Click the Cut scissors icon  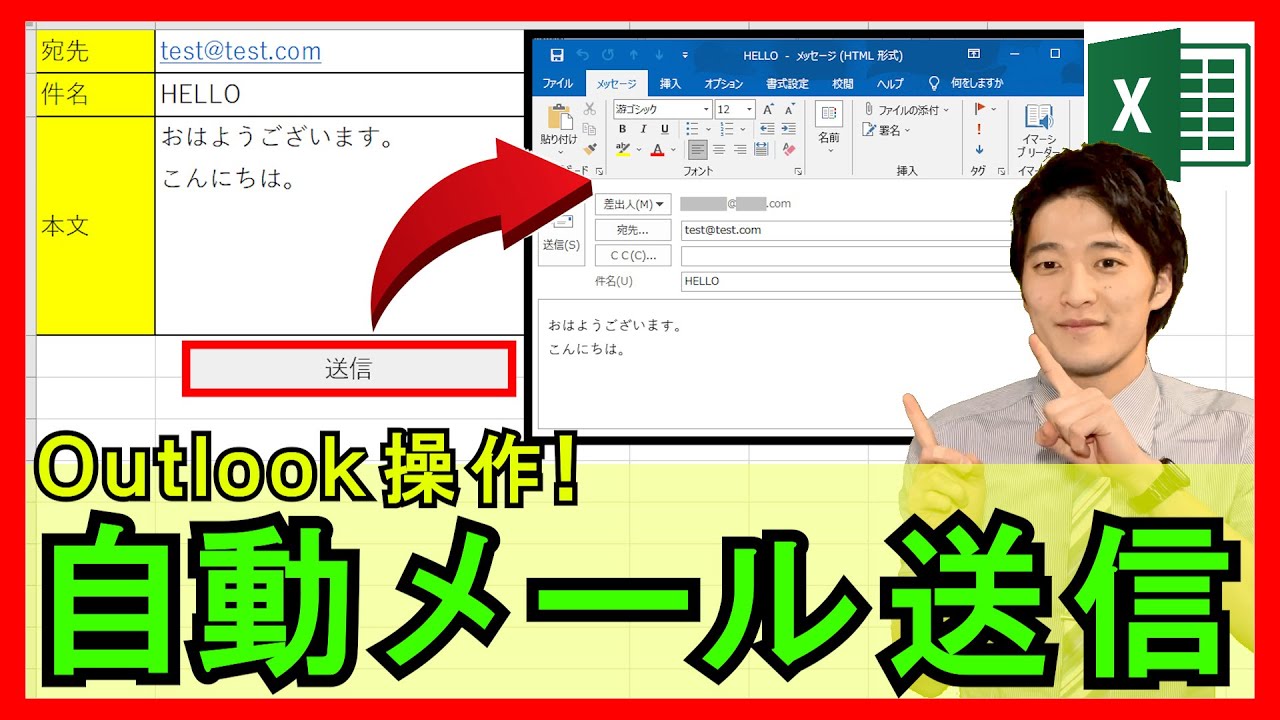coord(590,109)
